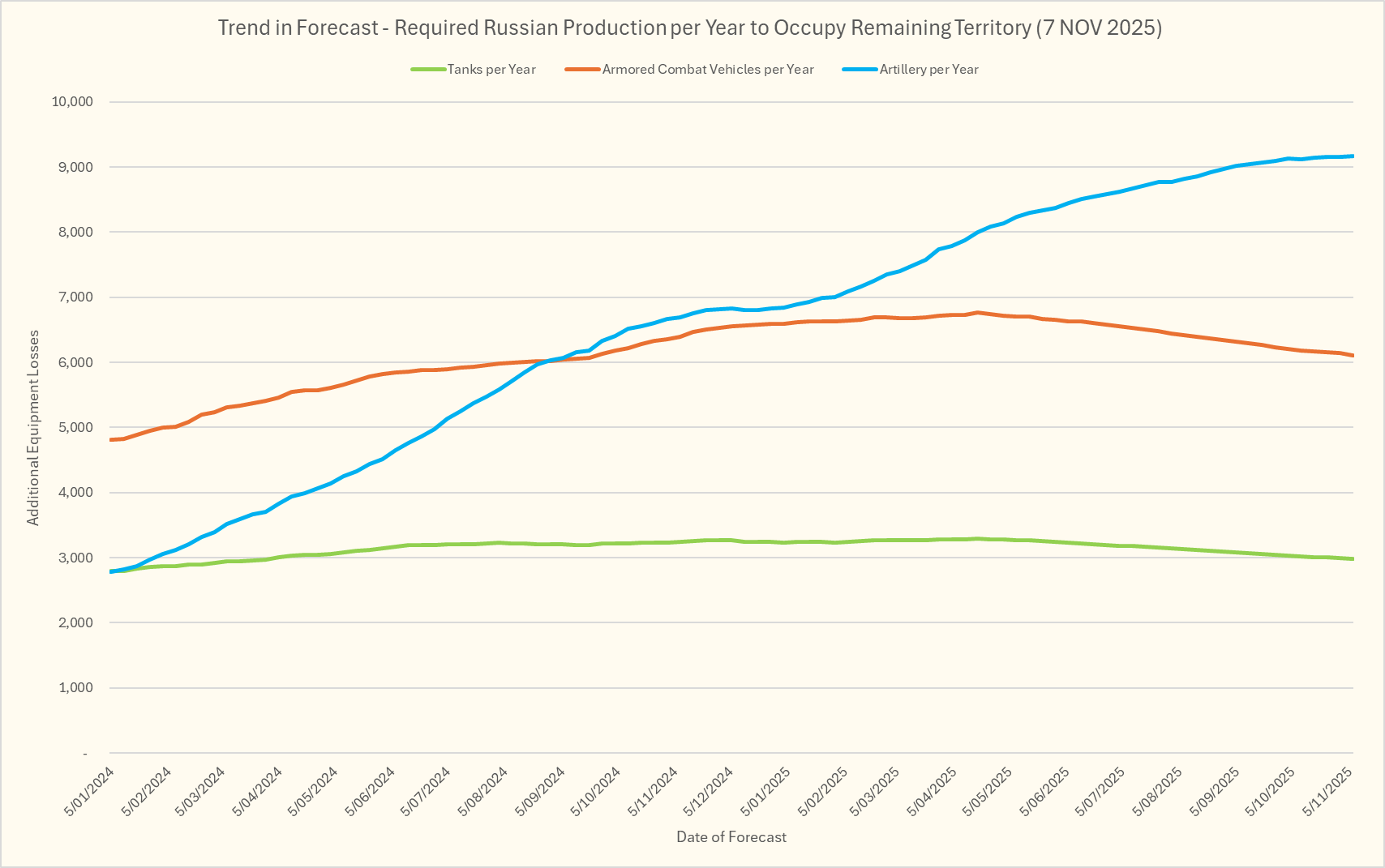Select the Additional Equipment Losses axis title
Screen dimensions: 1385x868
coord(33,427)
